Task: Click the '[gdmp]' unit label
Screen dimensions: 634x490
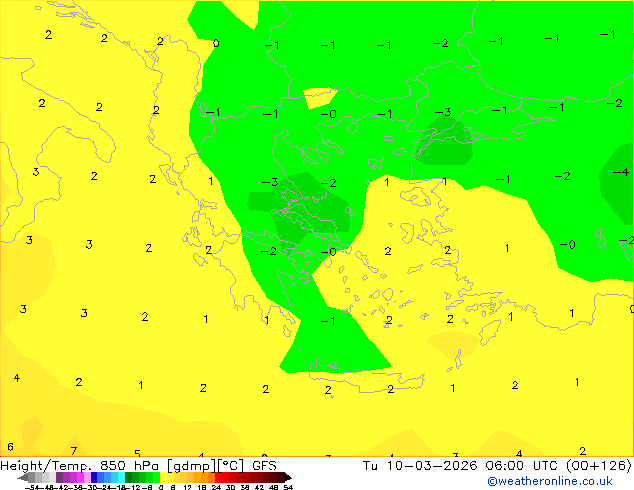Action: click(x=191, y=466)
